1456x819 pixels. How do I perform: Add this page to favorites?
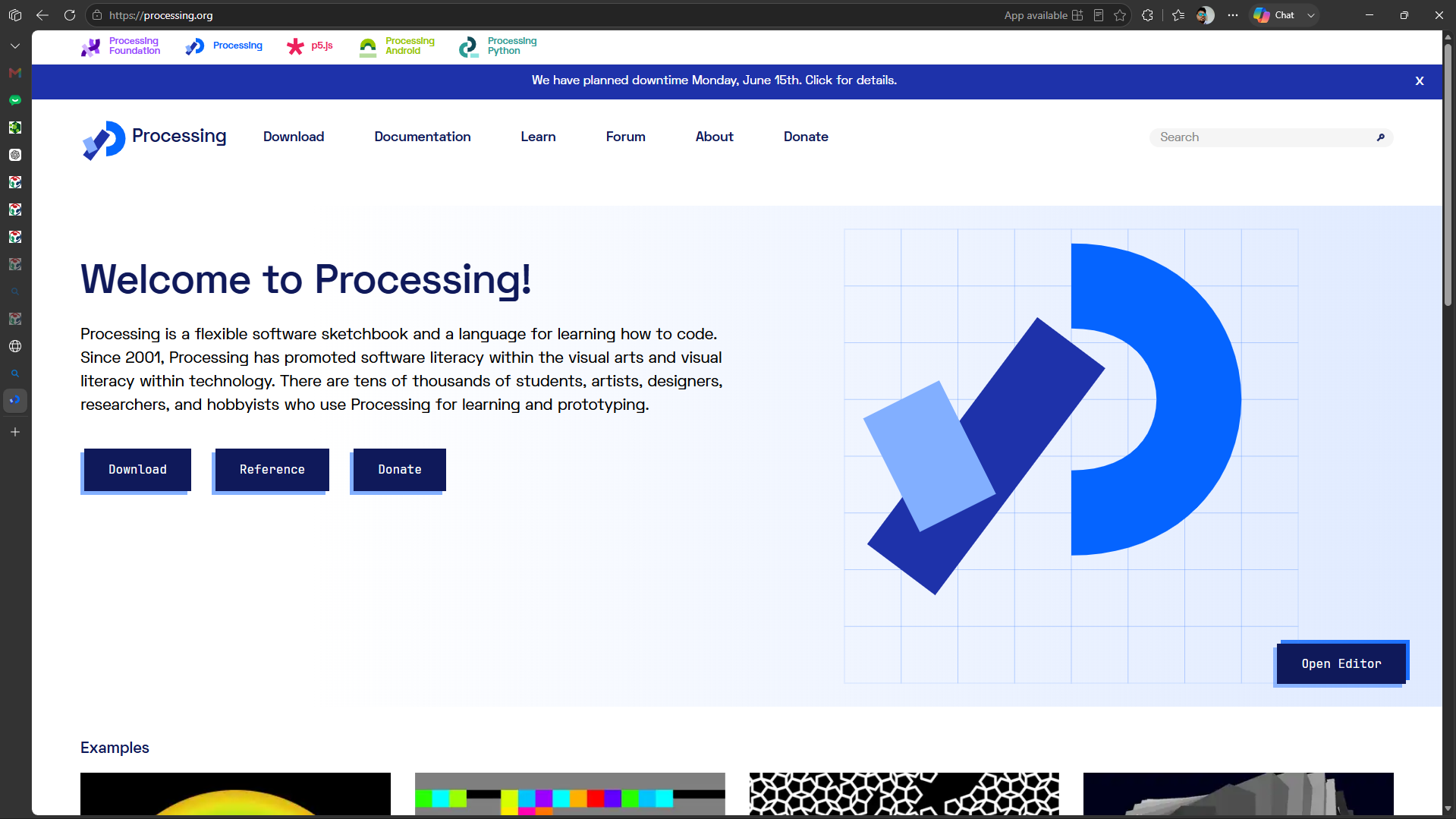point(1120,15)
